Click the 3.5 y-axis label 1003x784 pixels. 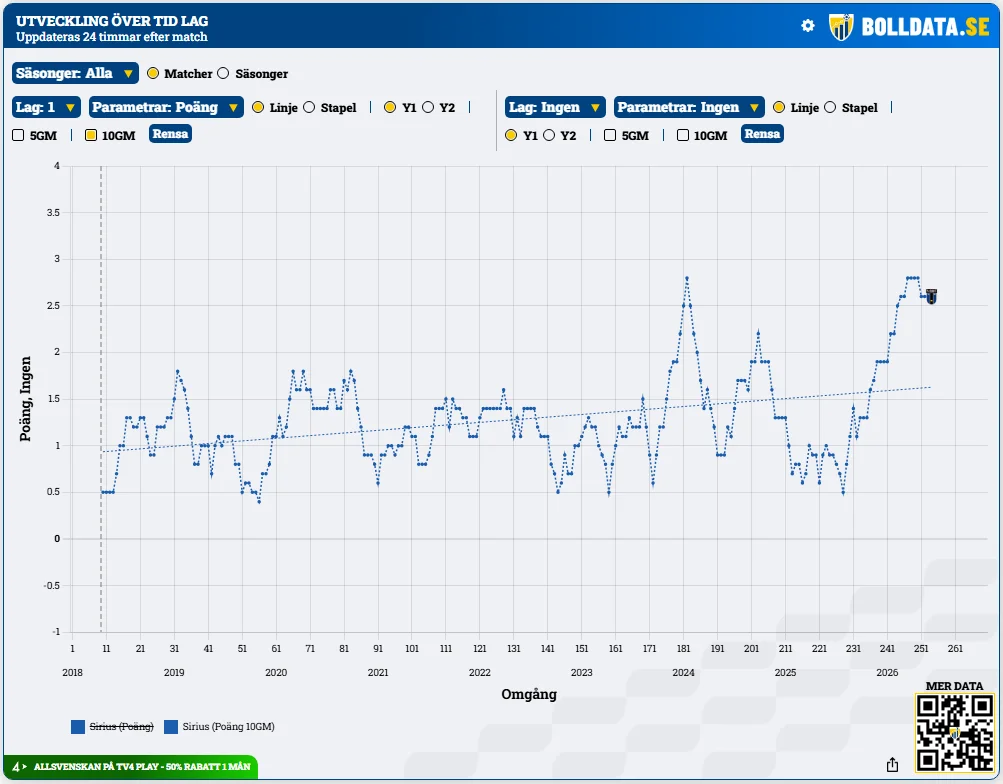click(54, 213)
